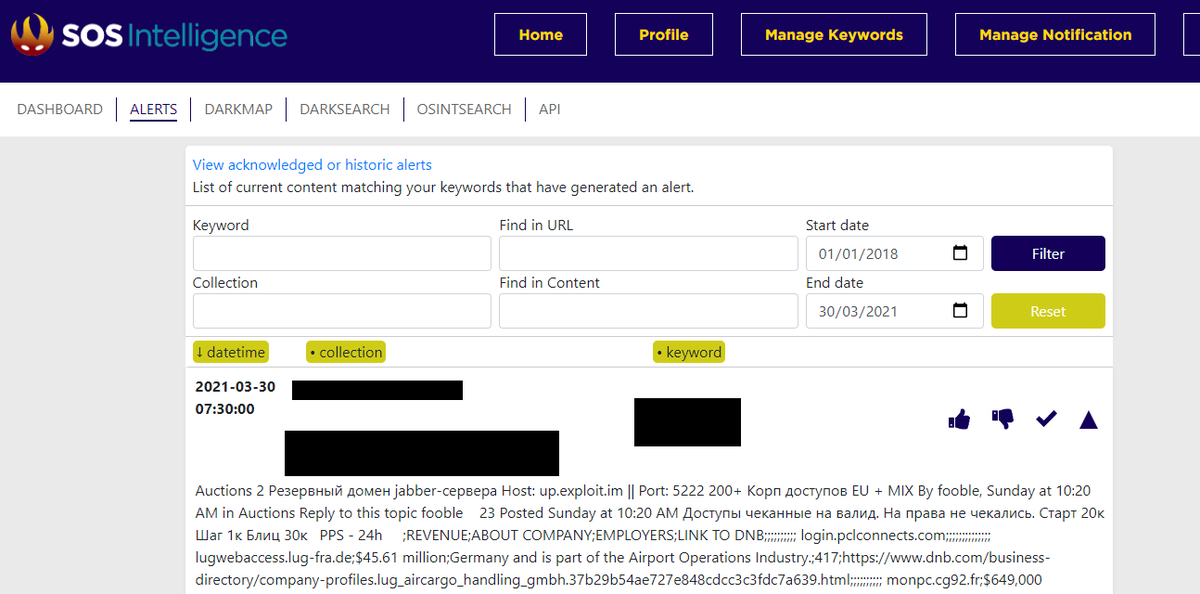Sort alerts by keyword
This screenshot has width=1200, height=594.
click(x=689, y=352)
